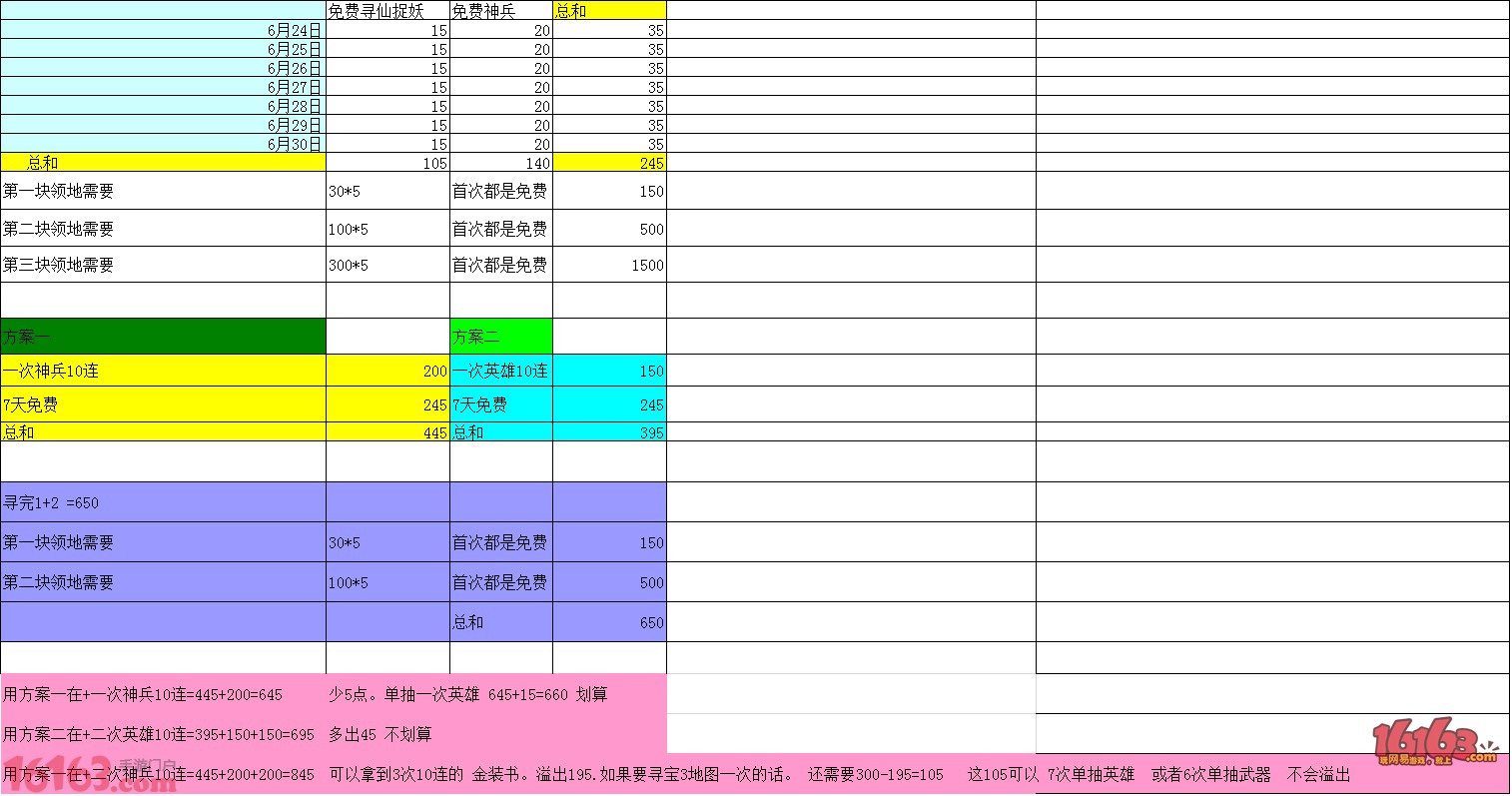Click the 35 total in the 6月28日 row
This screenshot has width=1512, height=796.
click(609, 106)
